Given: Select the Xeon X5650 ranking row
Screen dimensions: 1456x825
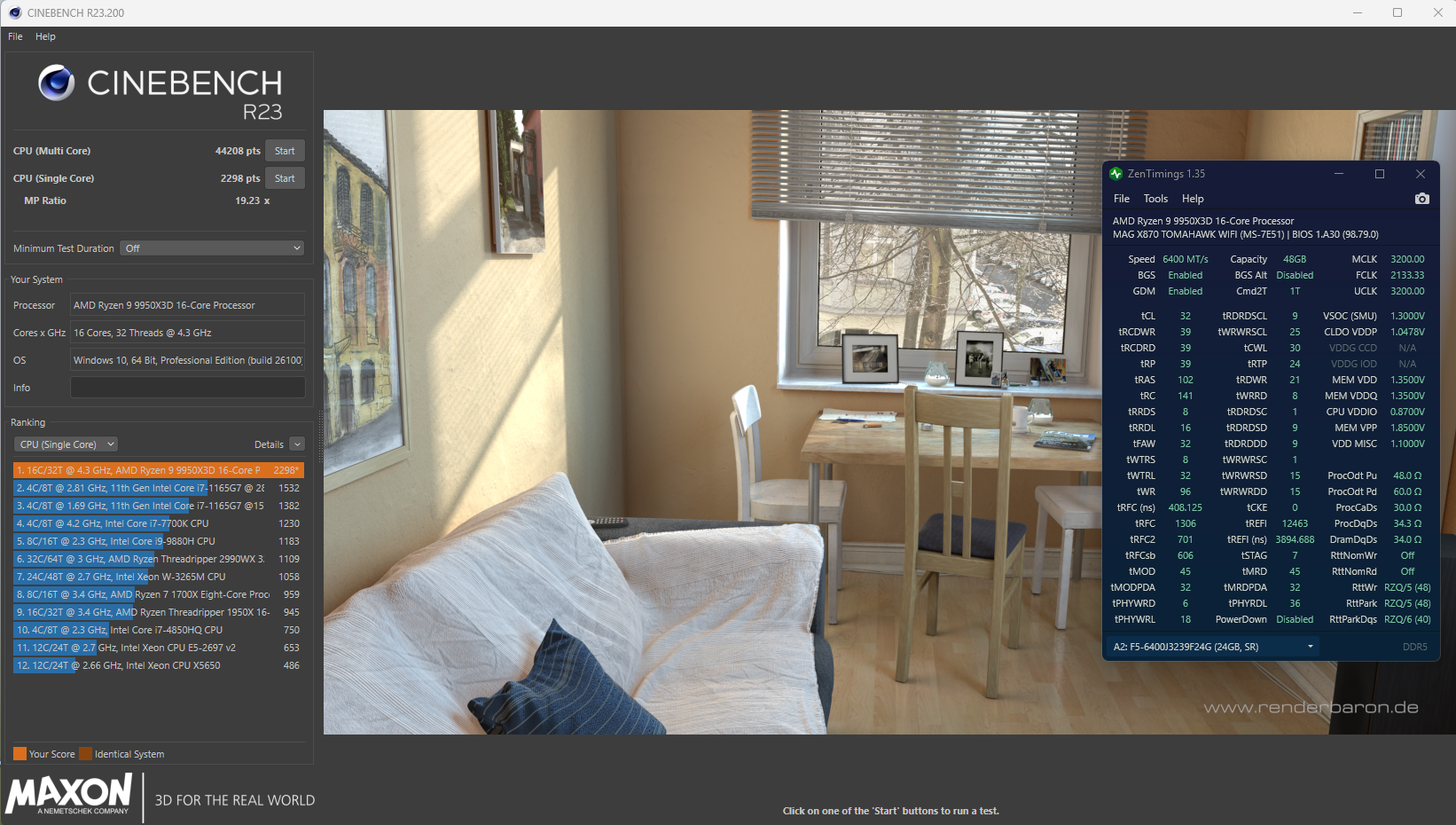Looking at the screenshot, I should (159, 665).
